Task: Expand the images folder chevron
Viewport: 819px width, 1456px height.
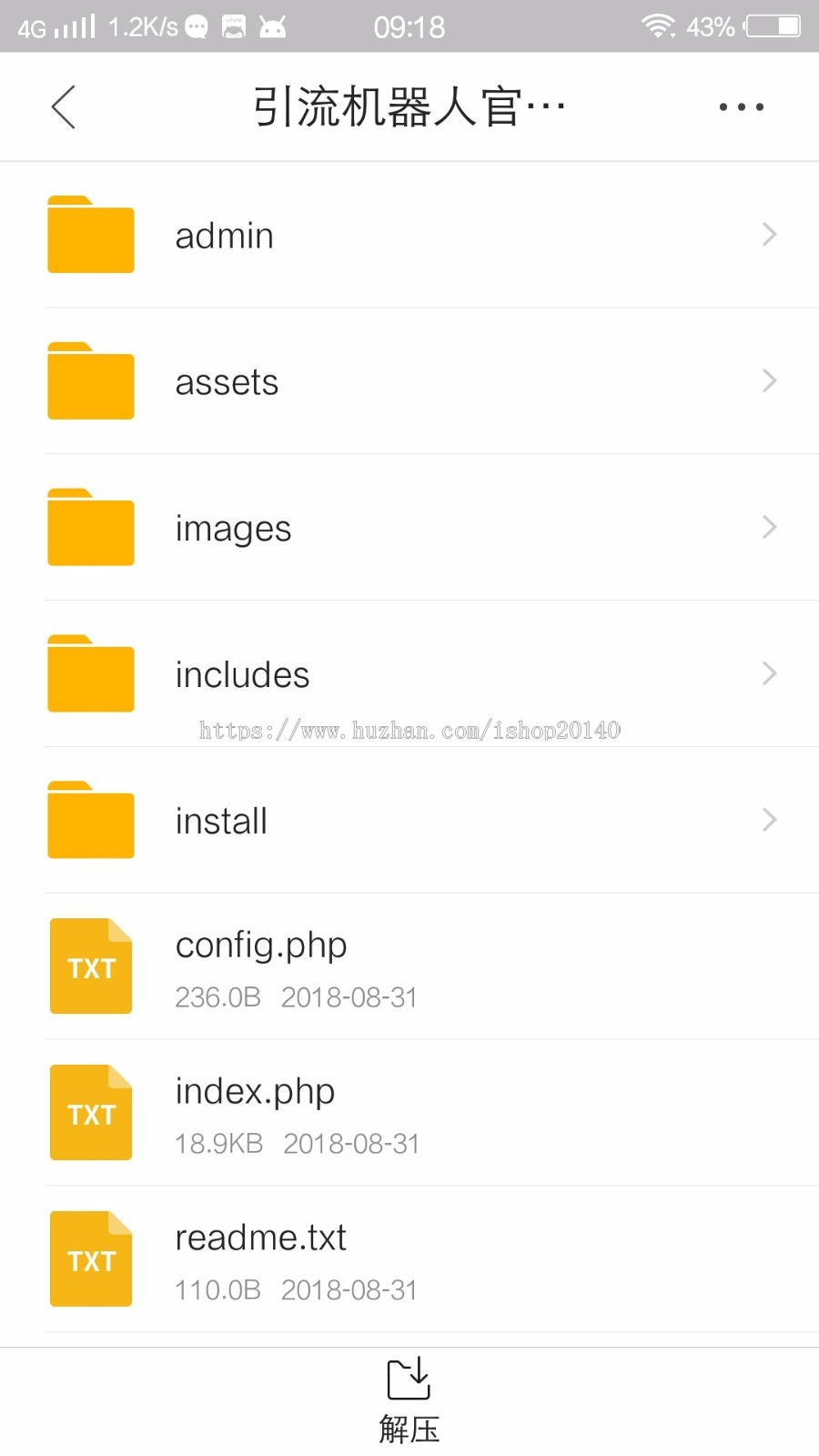Action: coord(769,528)
